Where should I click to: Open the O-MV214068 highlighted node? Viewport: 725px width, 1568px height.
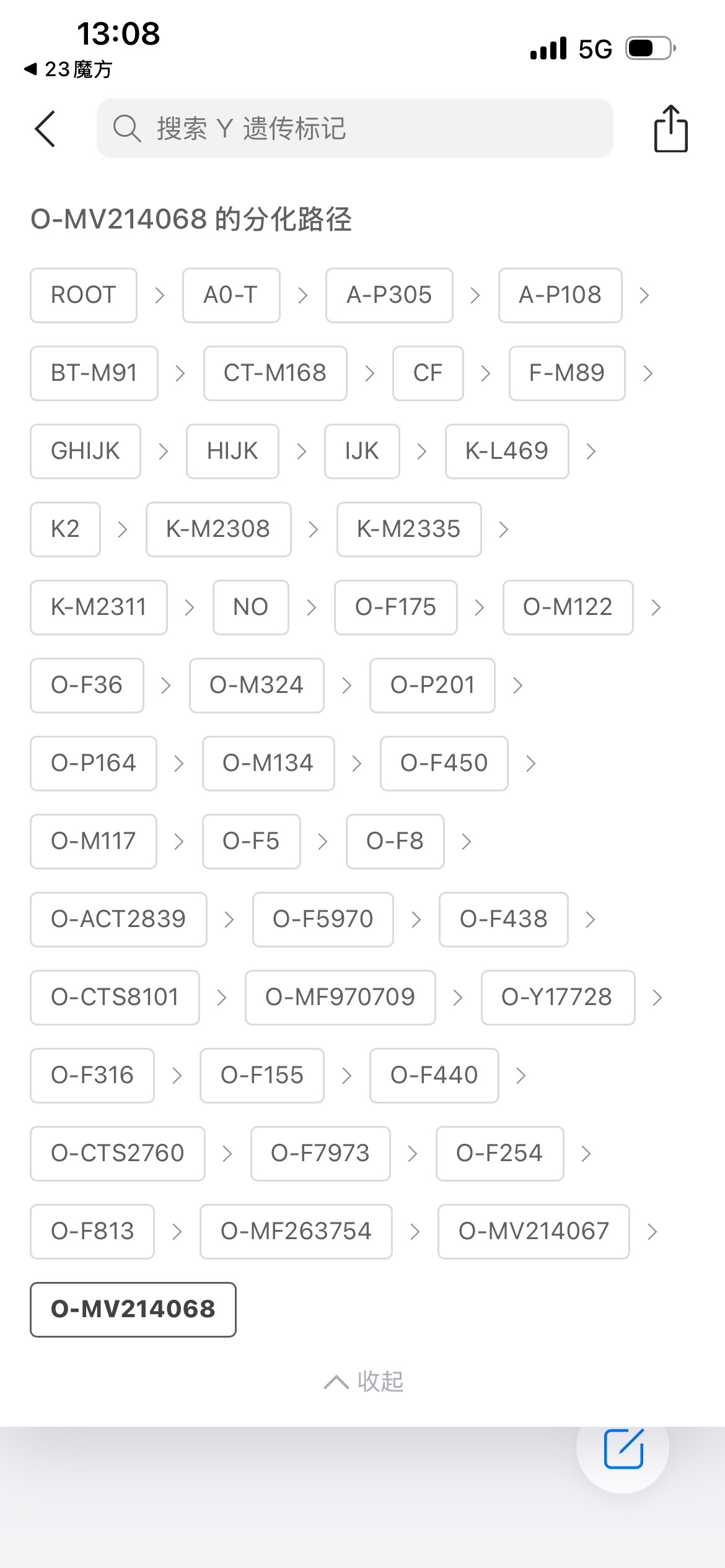[x=133, y=1309]
